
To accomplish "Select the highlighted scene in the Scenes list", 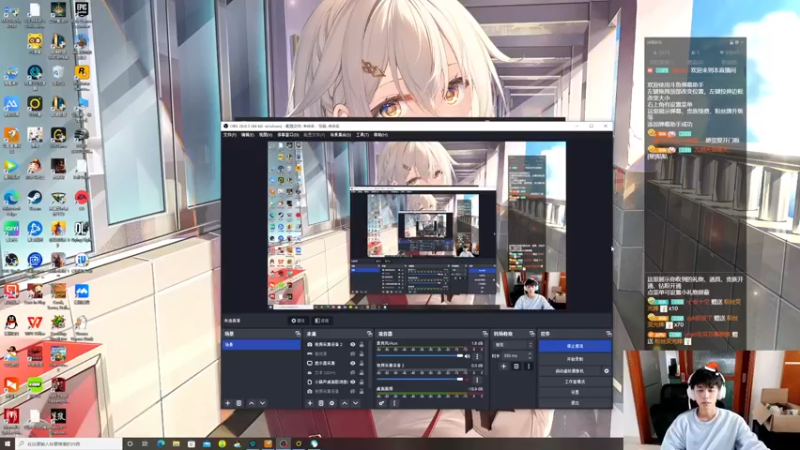I will point(262,345).
